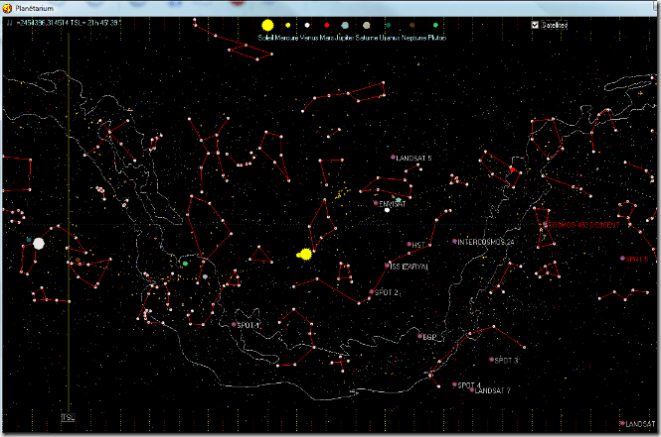Click the green Pluton legend dot
661x437 pixels.
pyautogui.click(x=436, y=25)
